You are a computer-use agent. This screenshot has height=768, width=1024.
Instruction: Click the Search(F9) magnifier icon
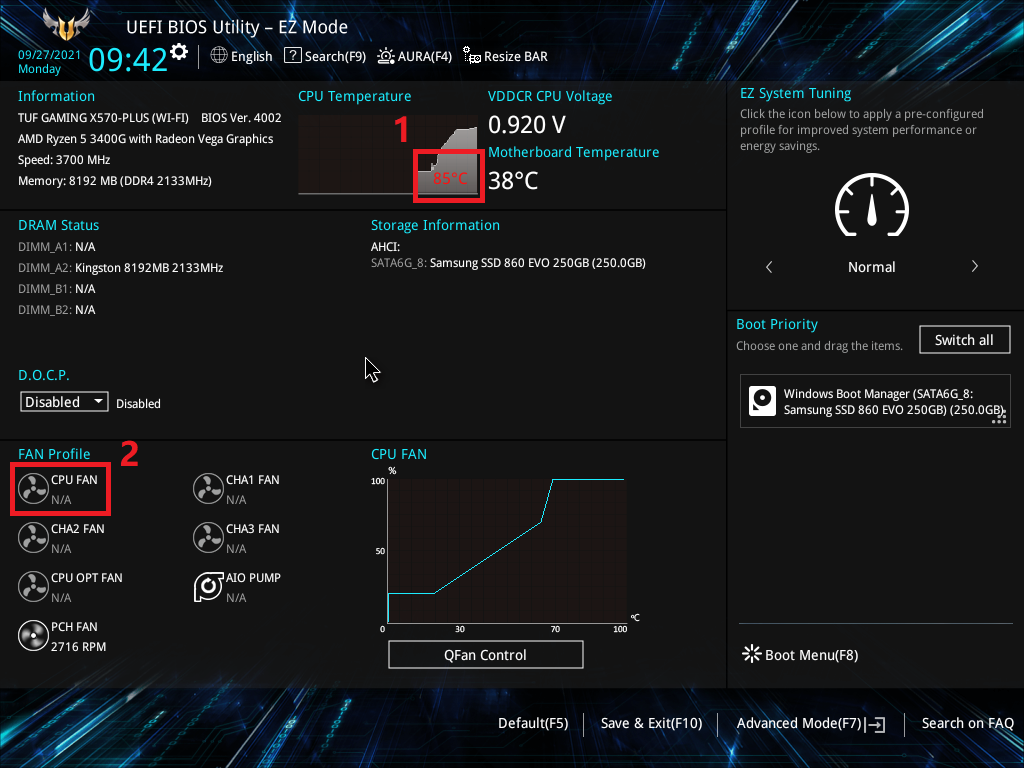coord(293,56)
